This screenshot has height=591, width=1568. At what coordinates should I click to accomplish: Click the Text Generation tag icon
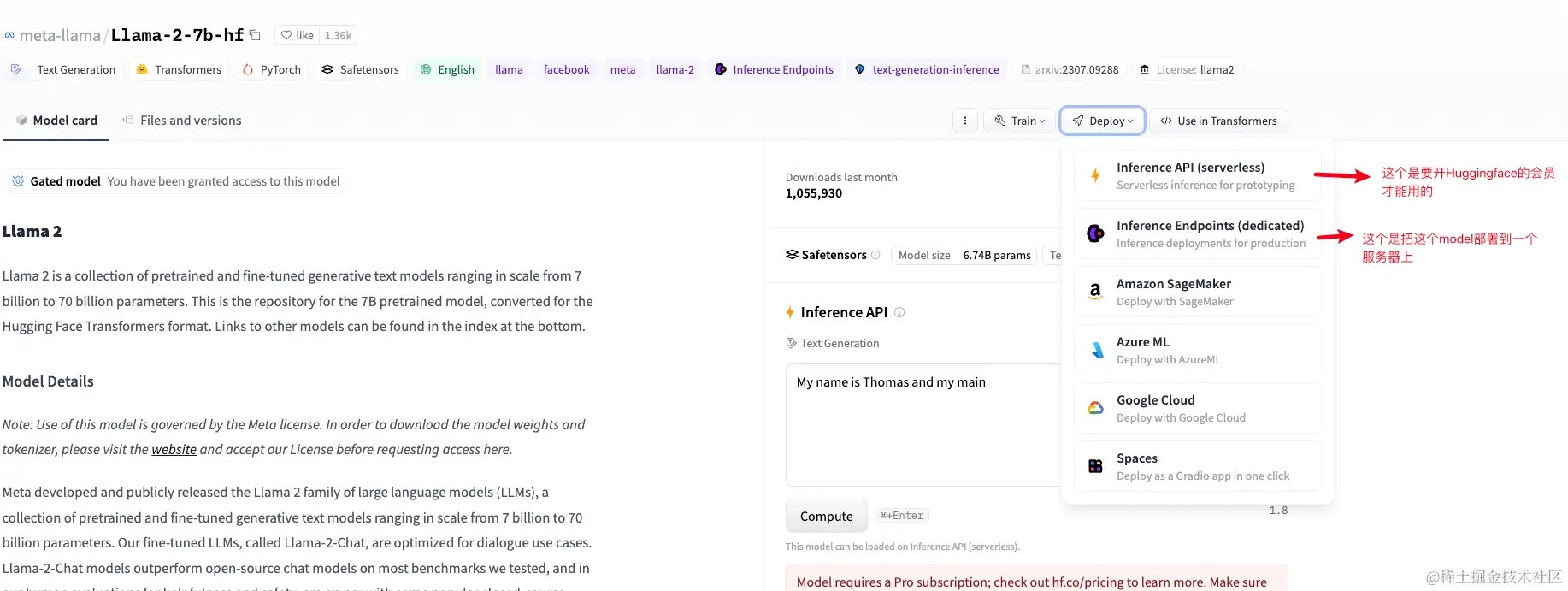pyautogui.click(x=16, y=69)
